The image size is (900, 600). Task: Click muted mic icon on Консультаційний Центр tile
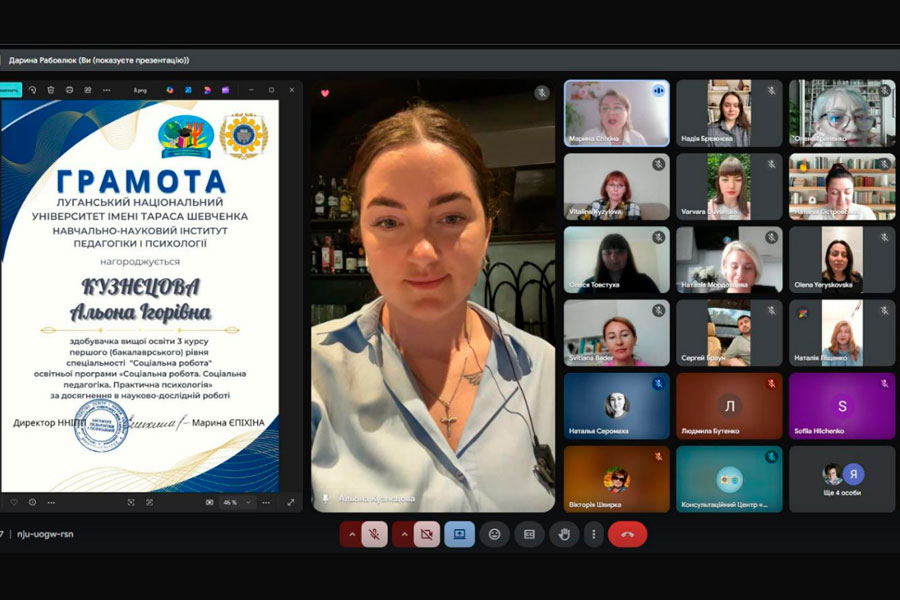coord(771,457)
